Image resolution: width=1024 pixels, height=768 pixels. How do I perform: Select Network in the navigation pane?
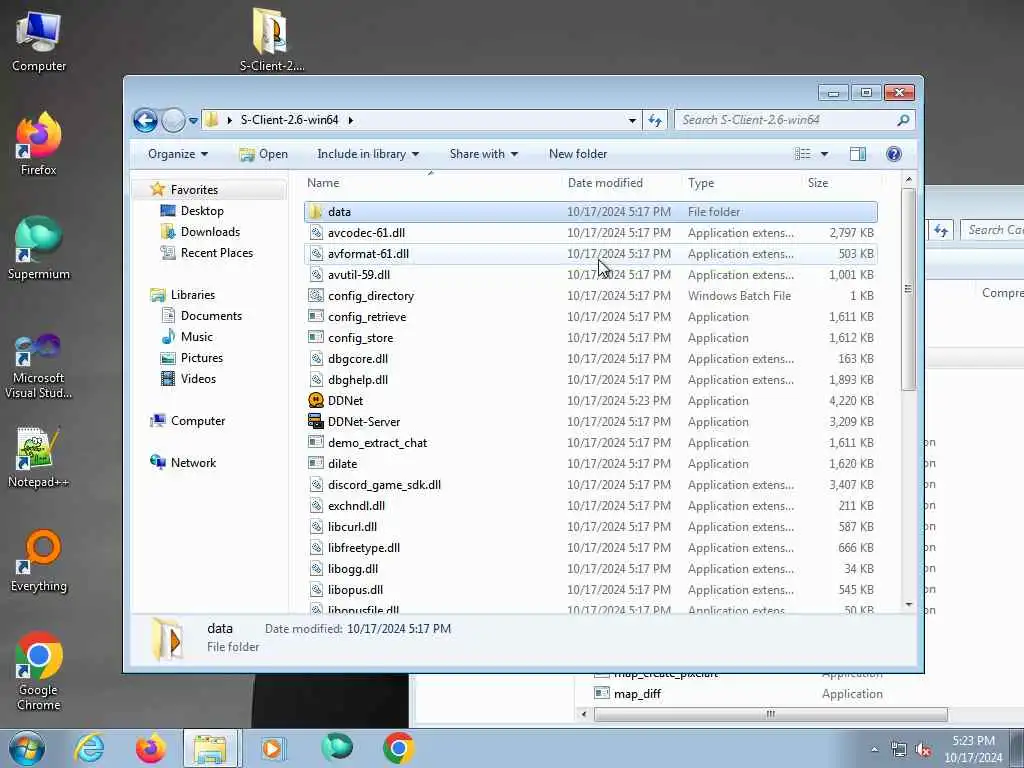[x=193, y=463]
